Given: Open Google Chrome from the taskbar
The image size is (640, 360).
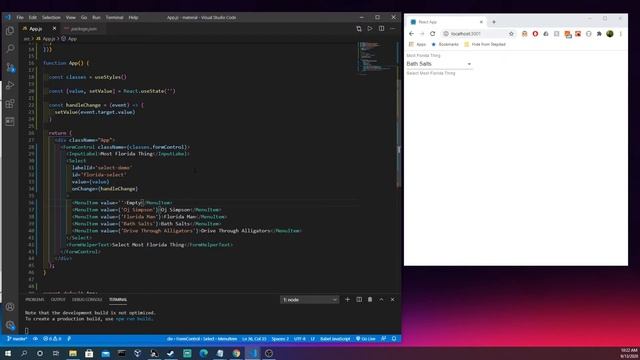Looking at the screenshot, I should 236,353.
